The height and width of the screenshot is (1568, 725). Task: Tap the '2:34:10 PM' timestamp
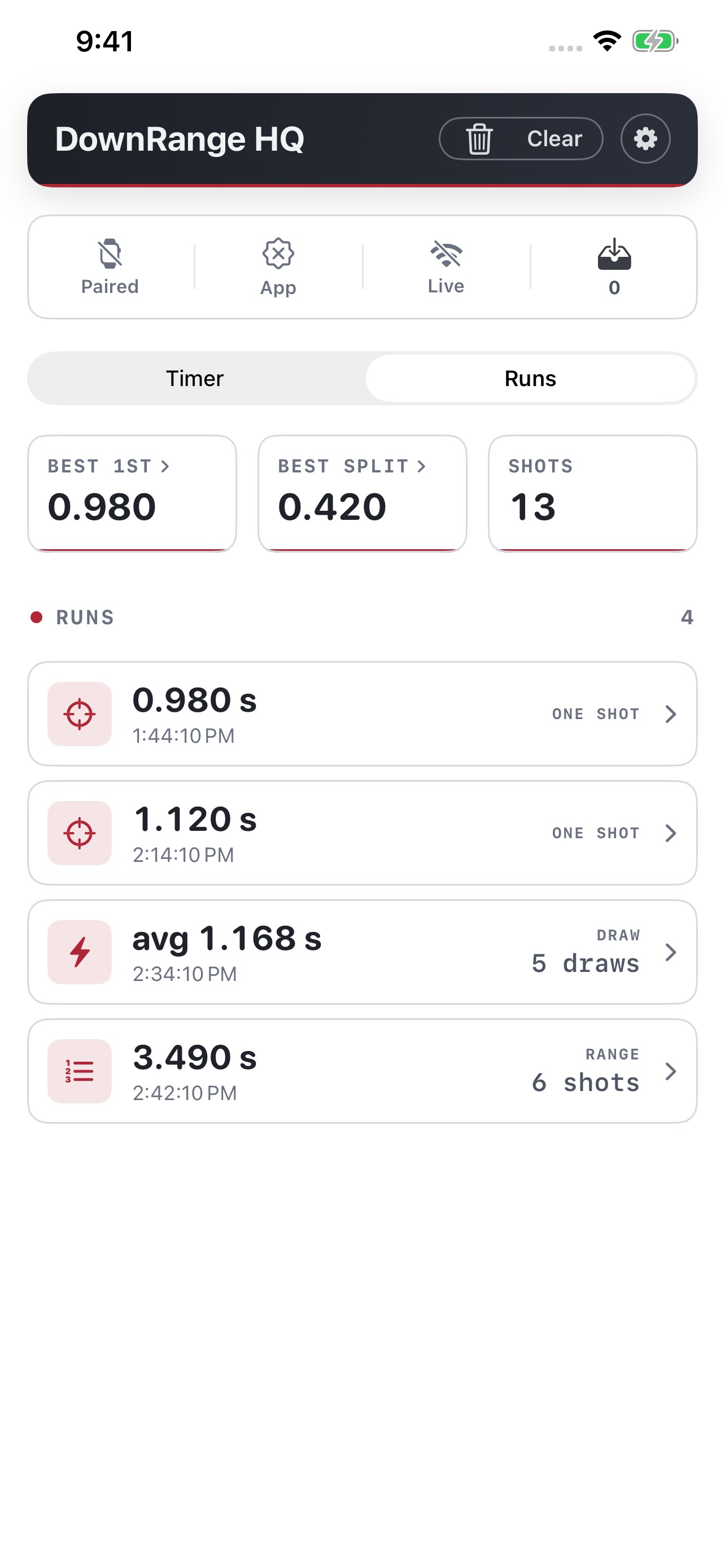(185, 975)
